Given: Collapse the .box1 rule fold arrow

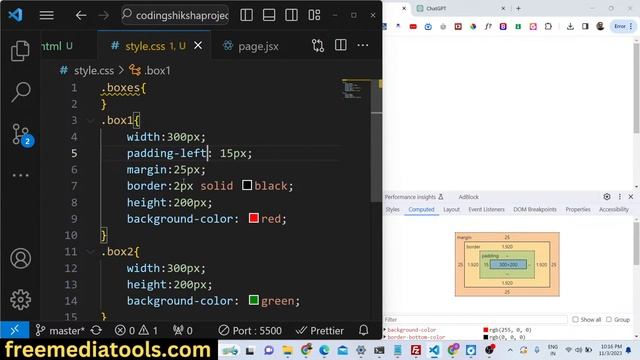Looking at the screenshot, I should (91, 120).
